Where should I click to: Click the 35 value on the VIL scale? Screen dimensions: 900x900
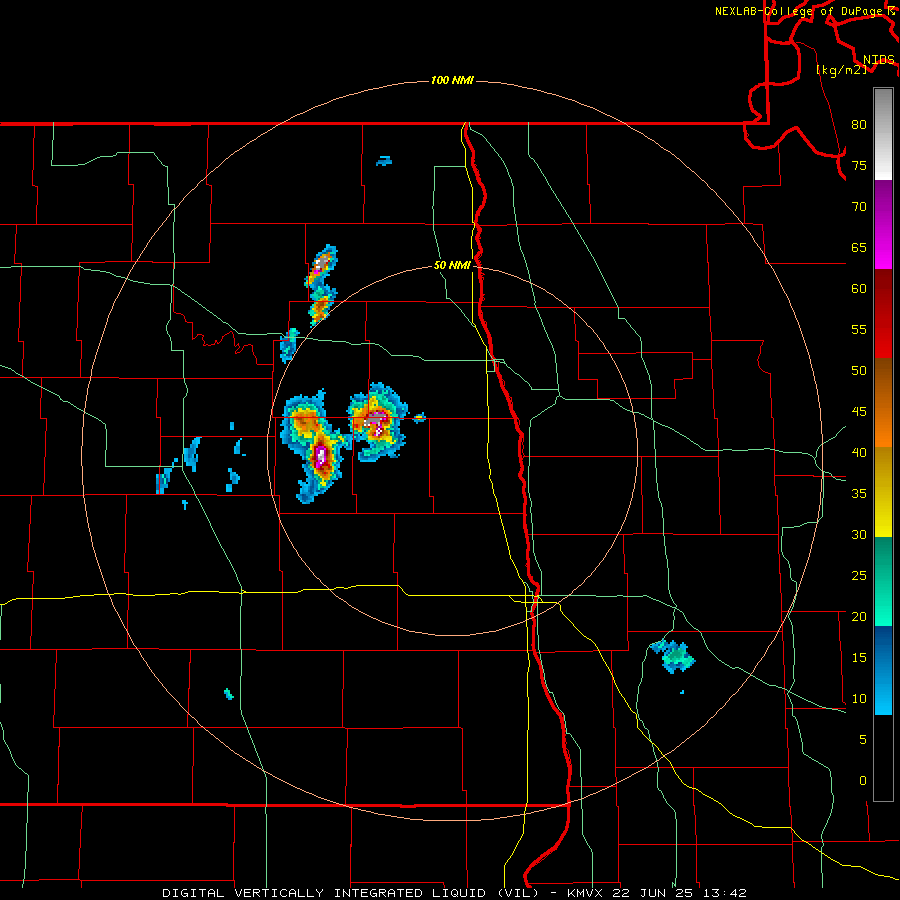click(859, 494)
